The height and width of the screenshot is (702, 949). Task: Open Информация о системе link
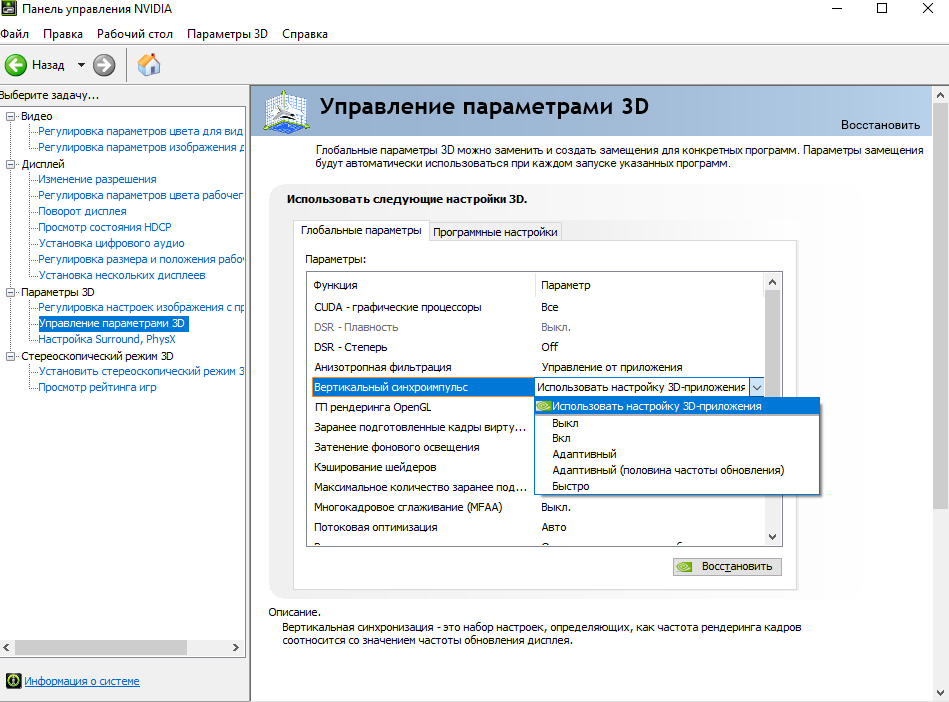pos(82,681)
